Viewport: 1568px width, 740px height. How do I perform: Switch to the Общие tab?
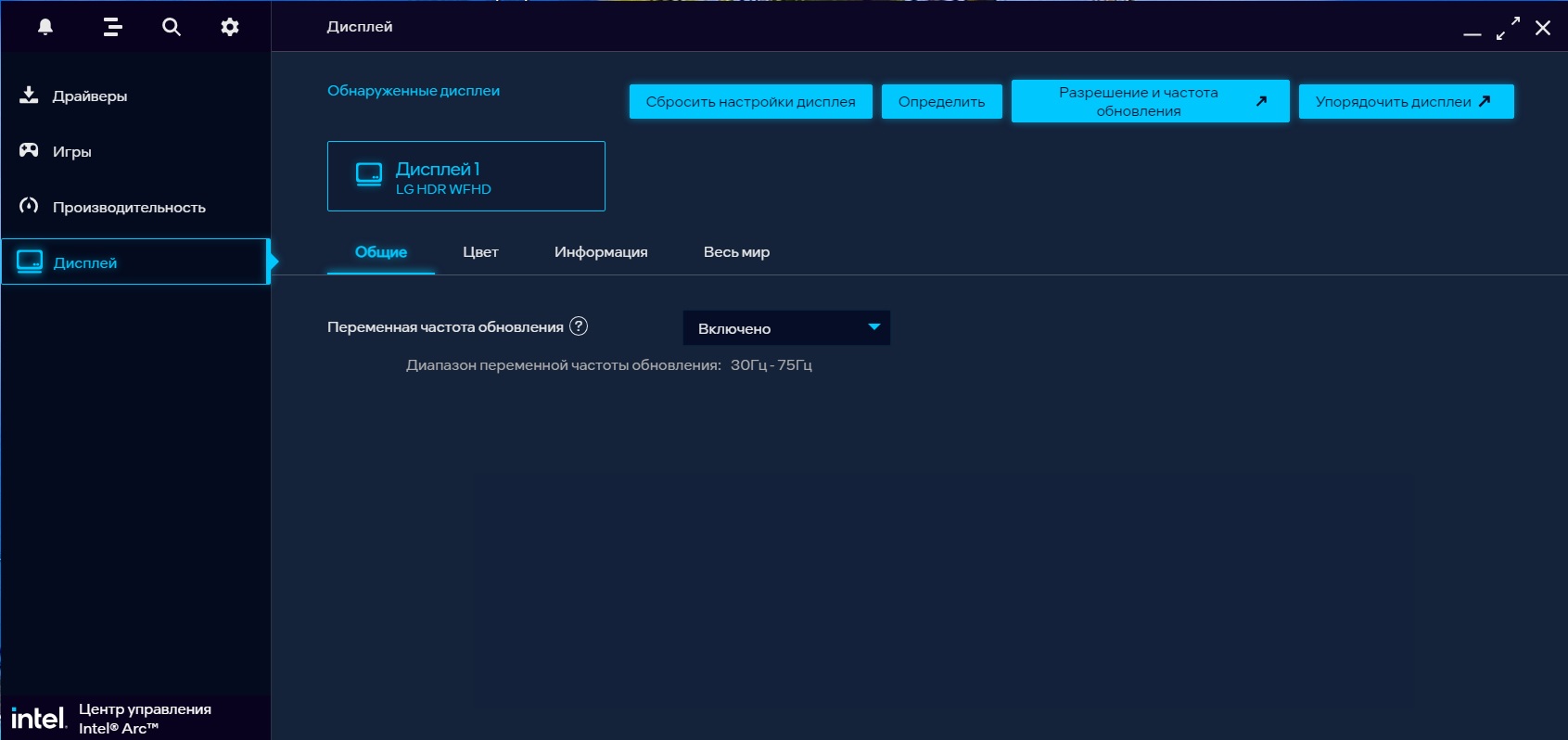381,252
